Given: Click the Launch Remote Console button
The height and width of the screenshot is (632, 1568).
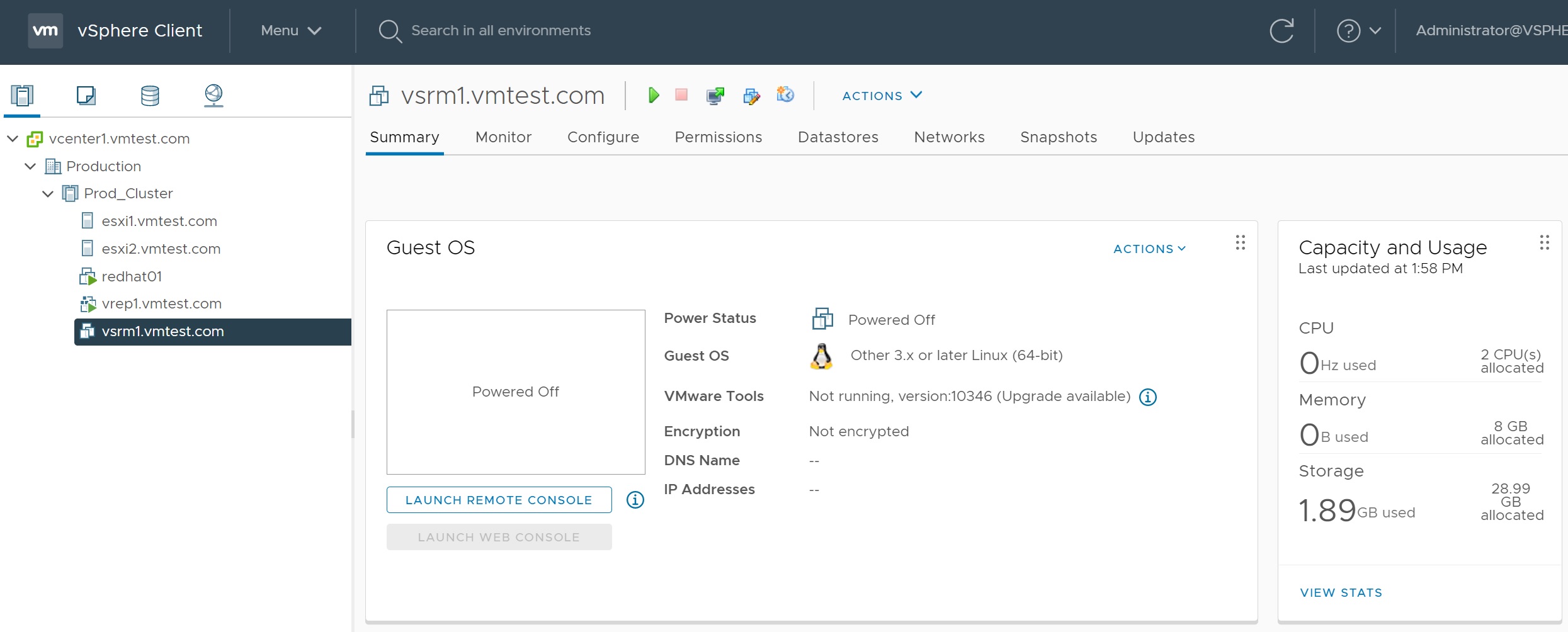Looking at the screenshot, I should pyautogui.click(x=499, y=500).
